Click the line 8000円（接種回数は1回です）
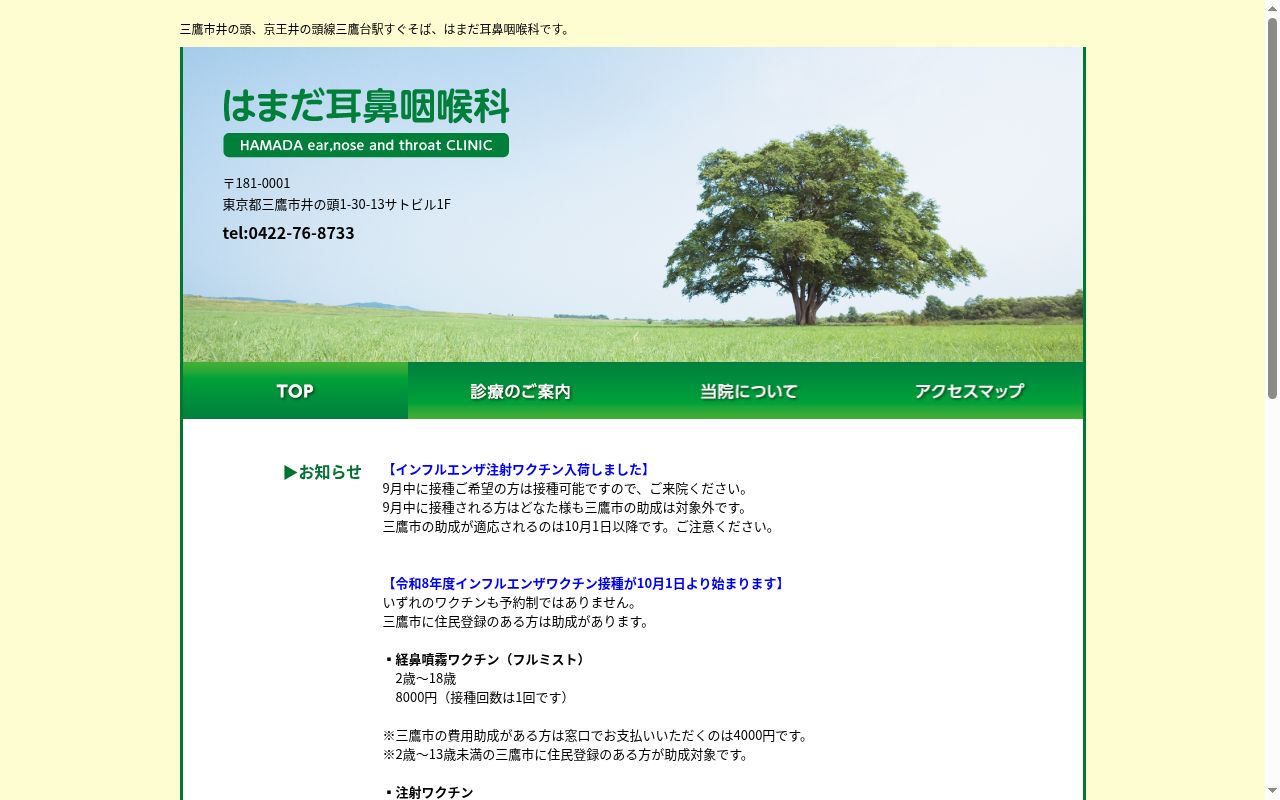The width and height of the screenshot is (1280, 800). [x=484, y=697]
